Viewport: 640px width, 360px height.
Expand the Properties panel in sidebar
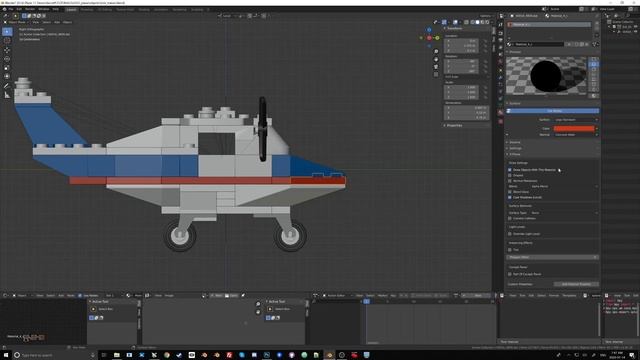pyautogui.click(x=454, y=126)
